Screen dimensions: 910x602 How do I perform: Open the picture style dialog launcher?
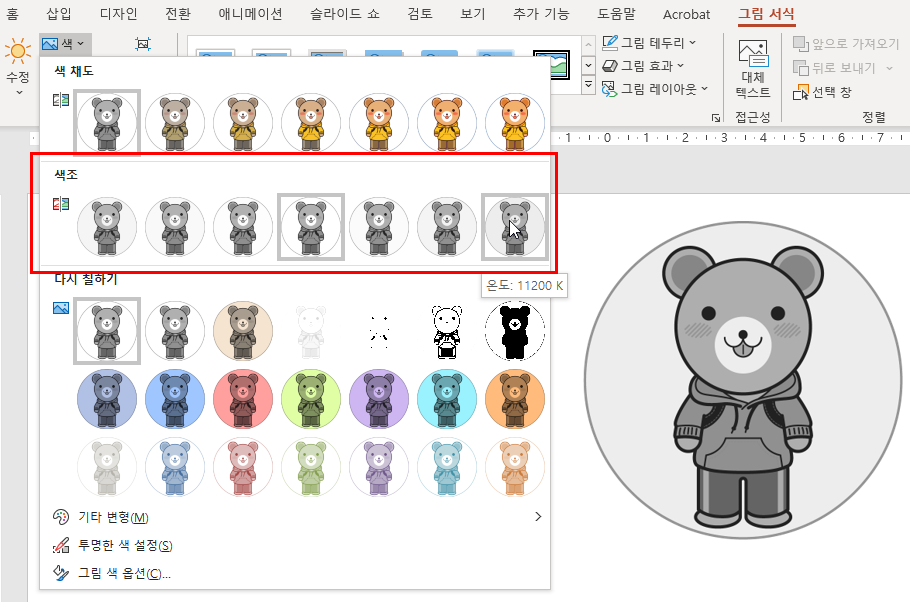pyautogui.click(x=716, y=118)
